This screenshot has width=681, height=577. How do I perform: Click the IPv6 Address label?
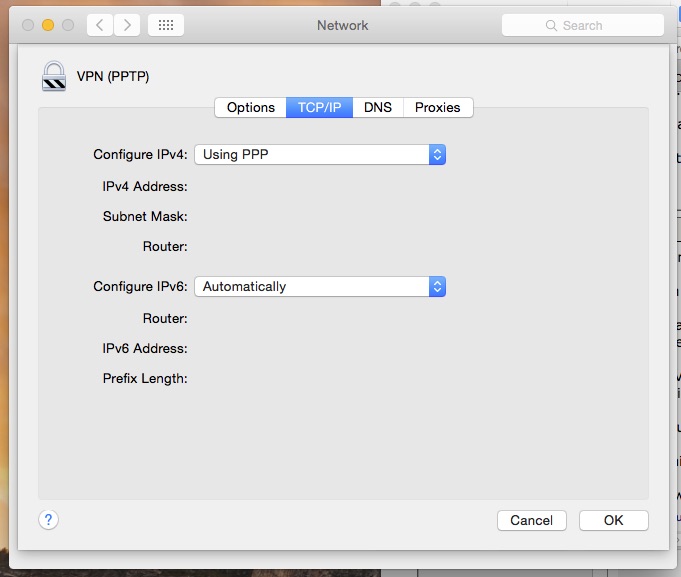(145, 349)
